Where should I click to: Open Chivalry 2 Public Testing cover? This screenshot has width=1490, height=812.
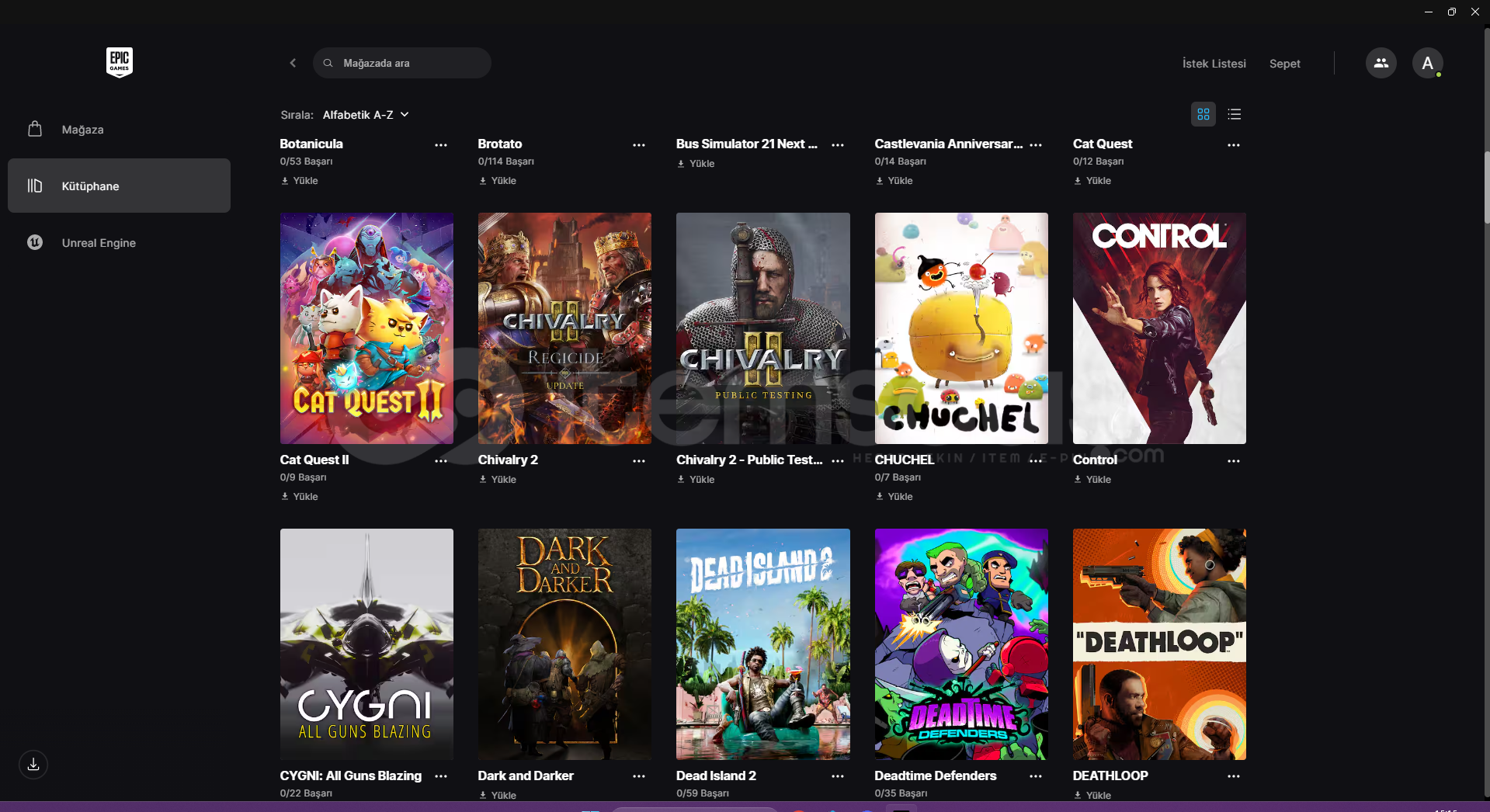point(763,328)
